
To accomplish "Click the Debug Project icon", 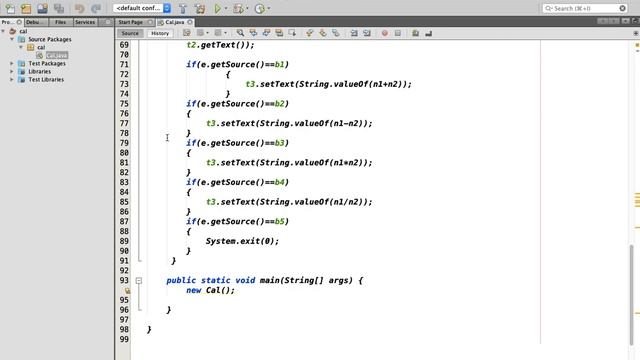I will pos(238,8).
